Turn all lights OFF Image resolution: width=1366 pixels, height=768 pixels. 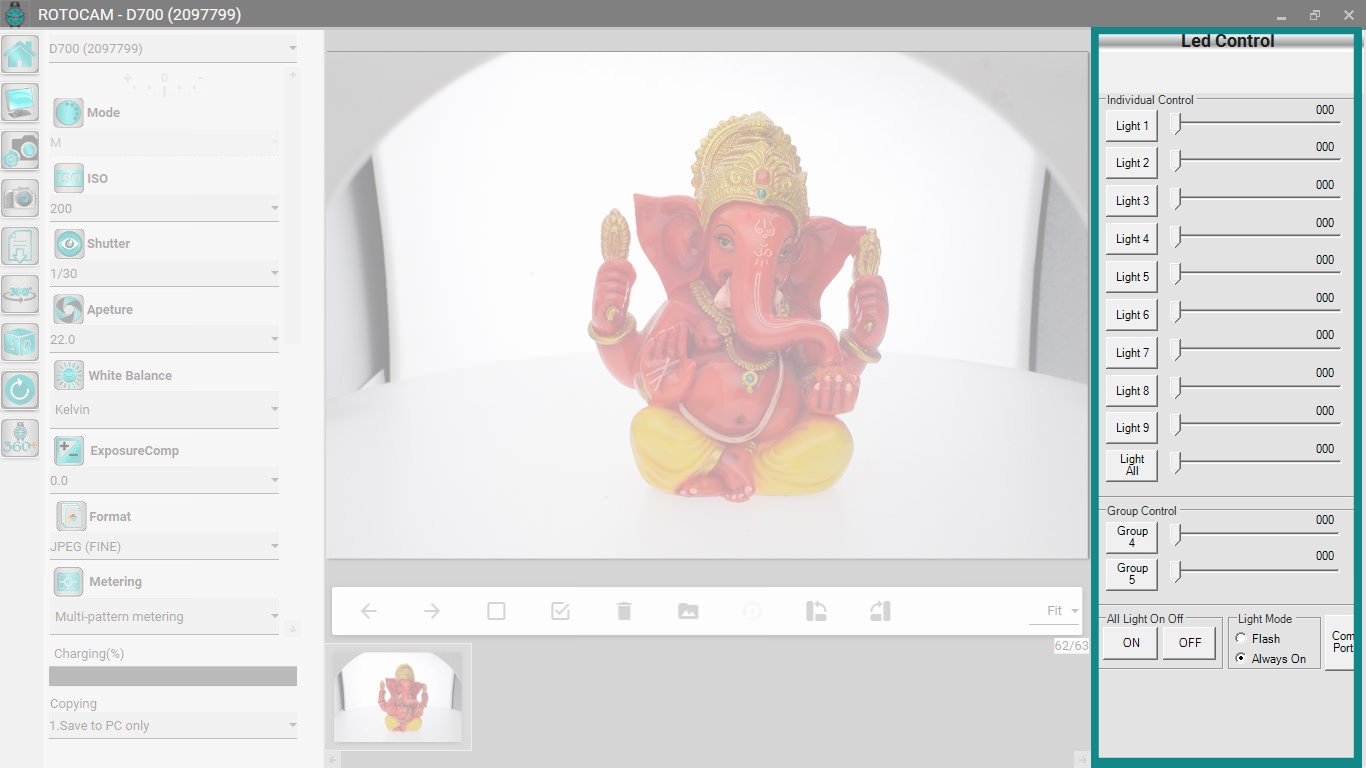[1190, 643]
